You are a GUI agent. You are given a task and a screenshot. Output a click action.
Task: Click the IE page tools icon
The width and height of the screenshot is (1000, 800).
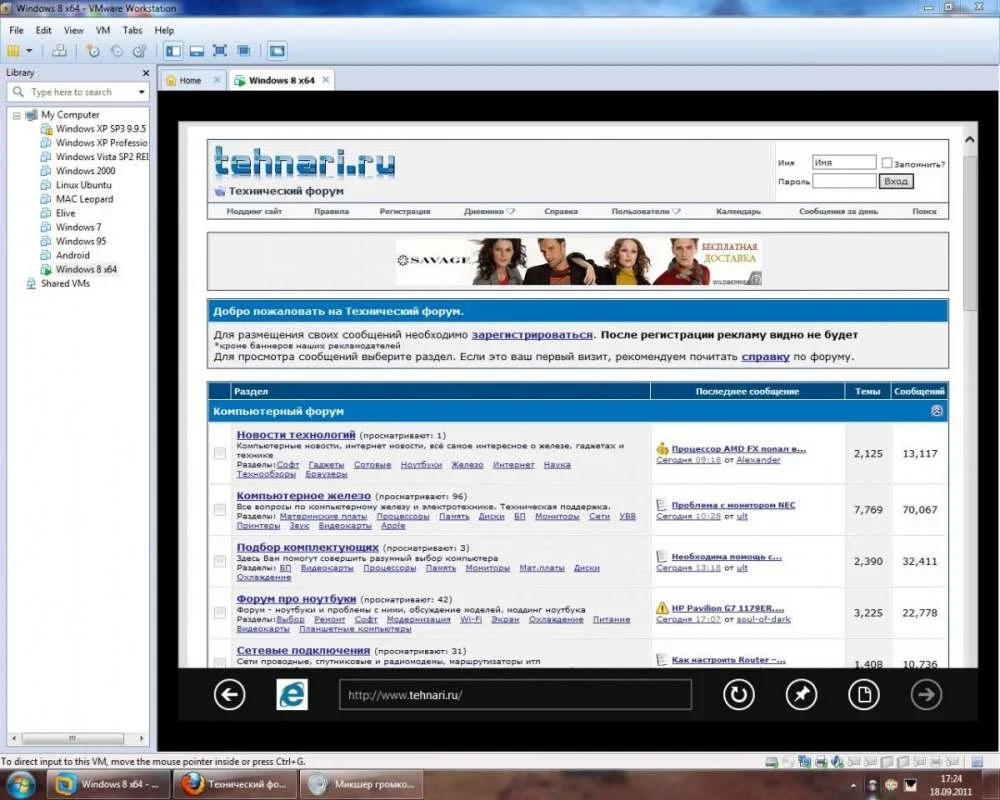tap(864, 695)
